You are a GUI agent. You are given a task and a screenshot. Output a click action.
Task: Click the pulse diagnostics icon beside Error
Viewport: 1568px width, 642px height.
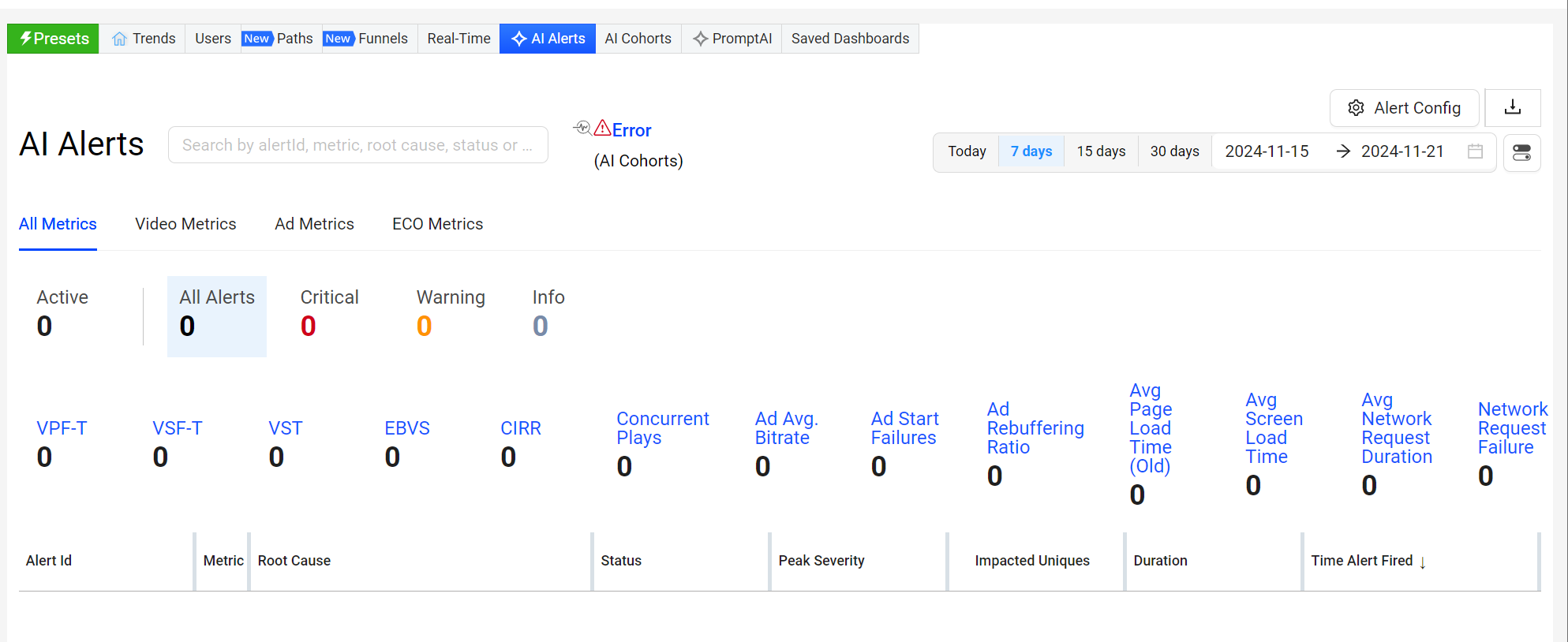582,128
